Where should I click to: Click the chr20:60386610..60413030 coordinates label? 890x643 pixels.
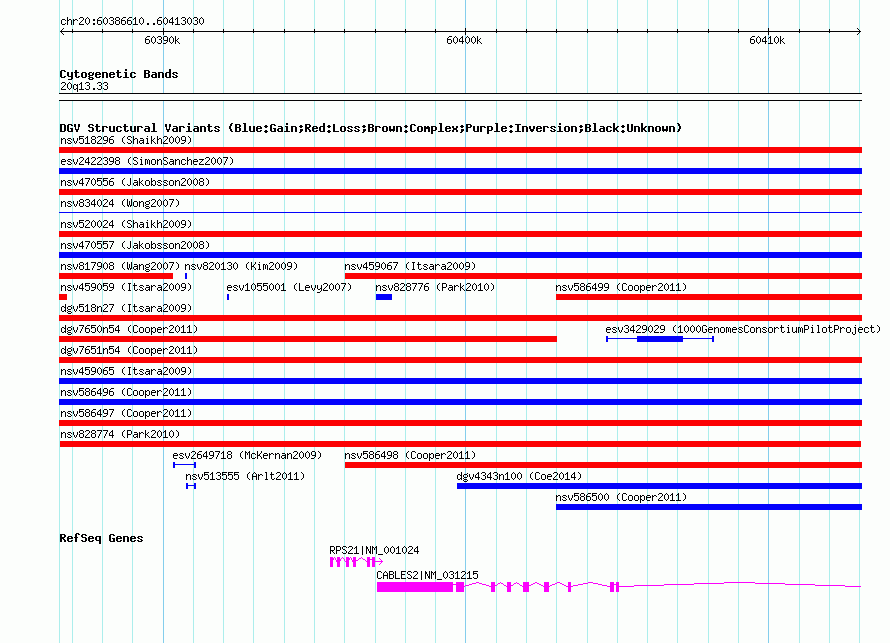[x=132, y=21]
